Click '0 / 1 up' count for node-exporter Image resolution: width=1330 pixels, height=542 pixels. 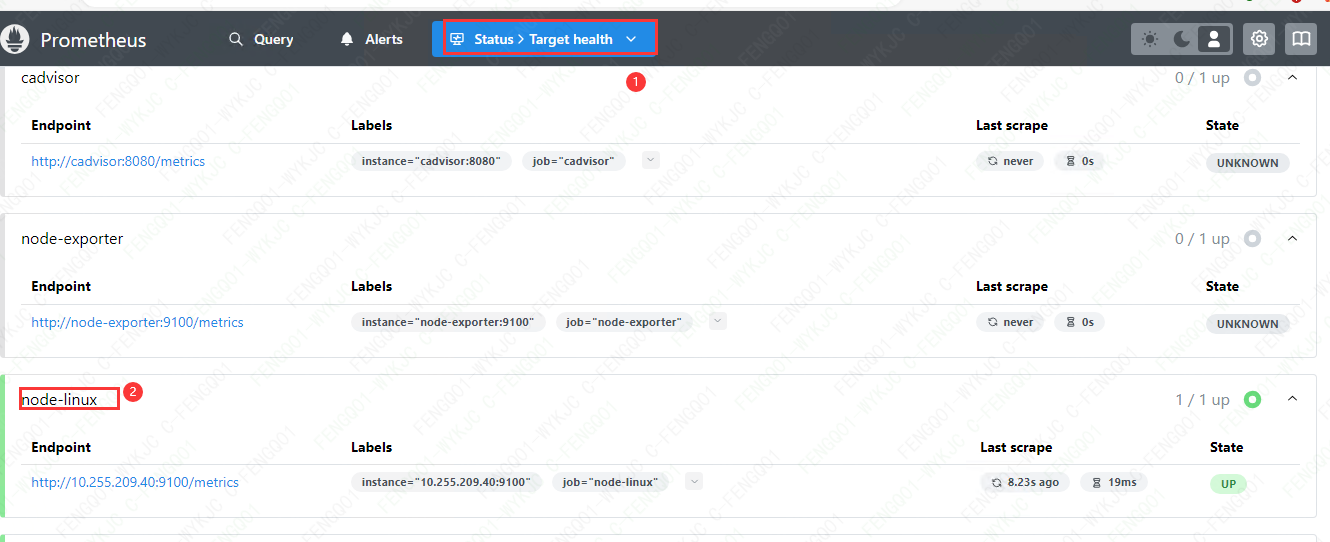1202,238
